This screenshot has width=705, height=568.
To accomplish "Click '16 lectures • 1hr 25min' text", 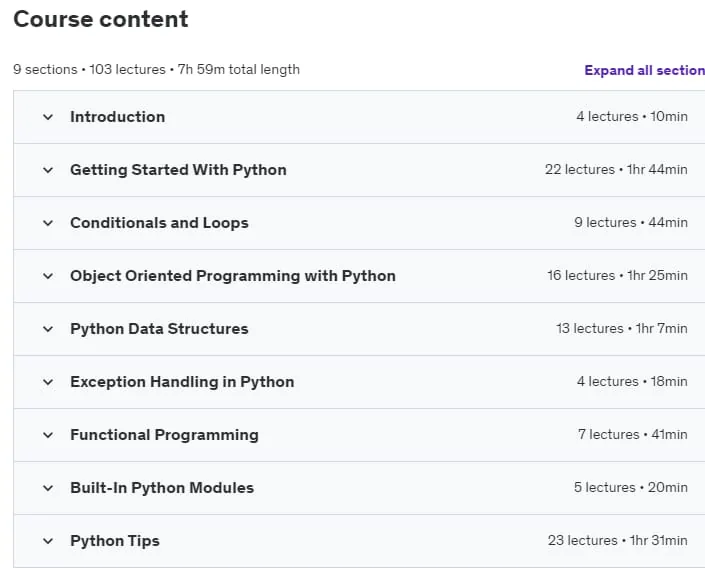I will 617,276.
